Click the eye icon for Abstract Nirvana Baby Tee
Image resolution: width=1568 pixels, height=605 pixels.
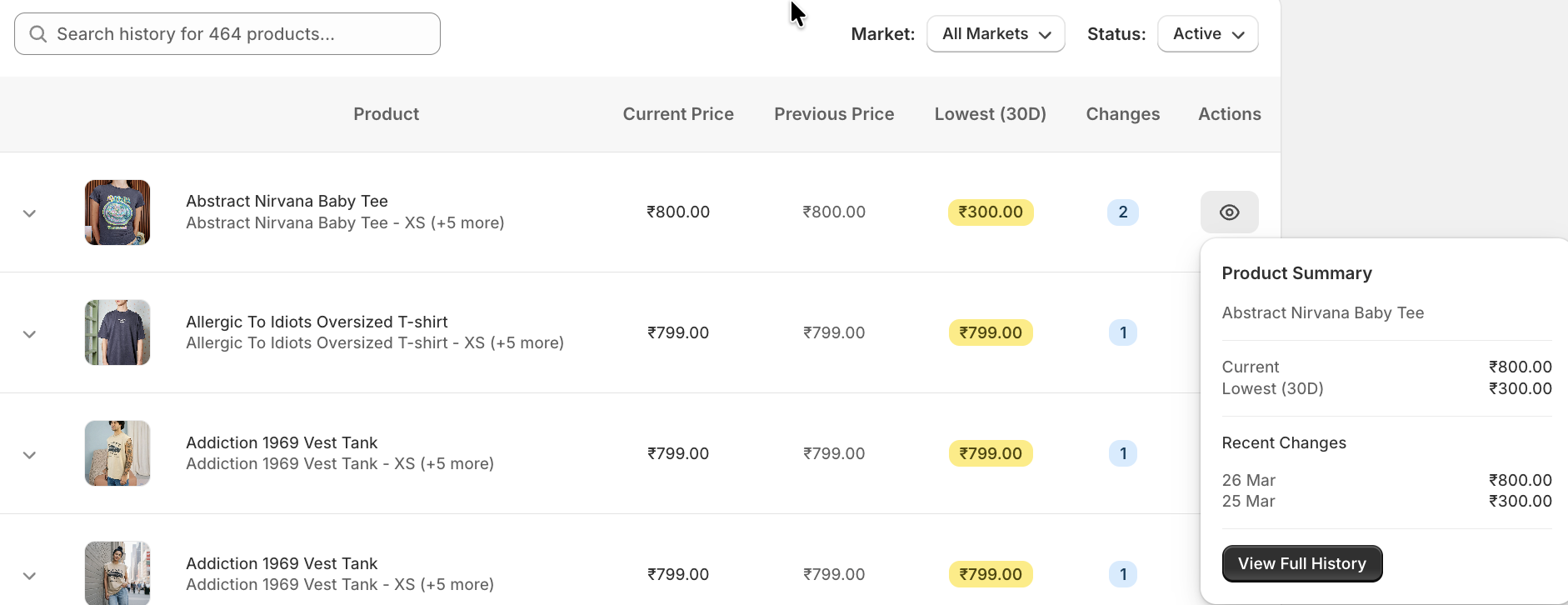(1229, 212)
